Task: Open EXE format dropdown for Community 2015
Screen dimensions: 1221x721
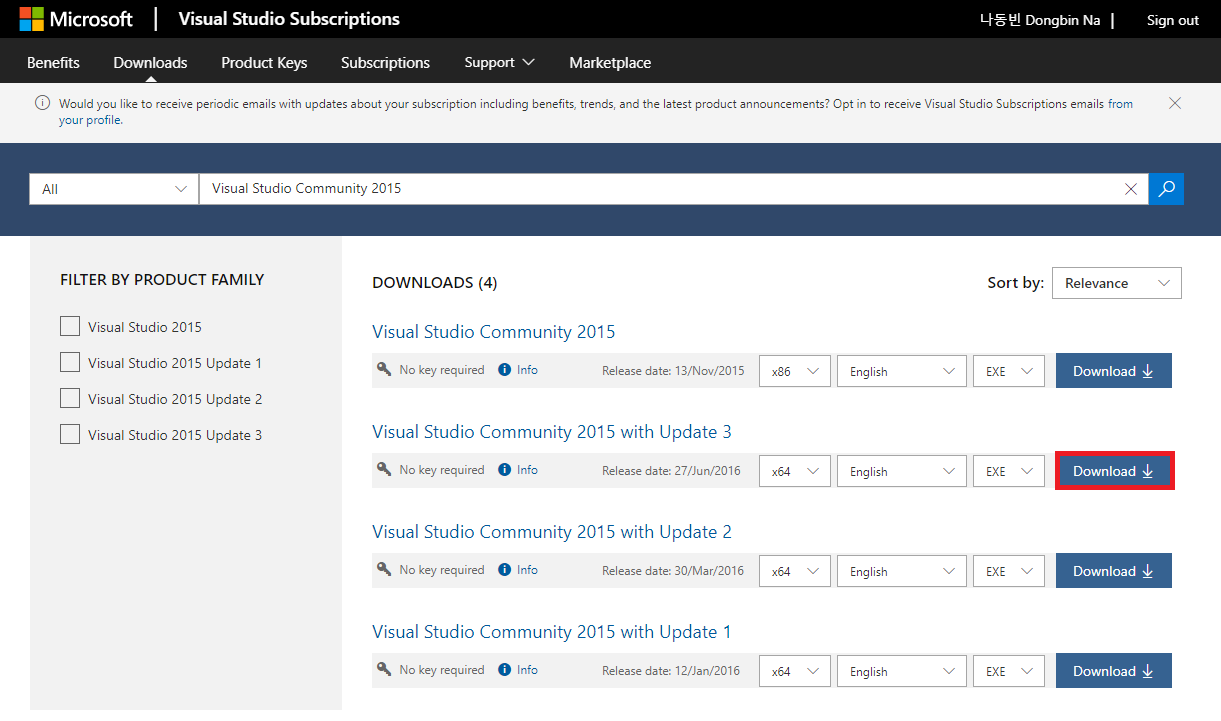Action: (1009, 371)
